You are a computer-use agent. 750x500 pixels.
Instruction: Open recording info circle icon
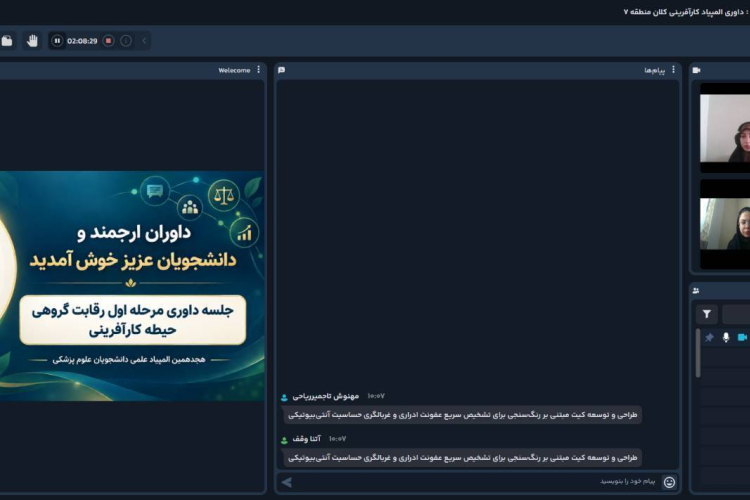pyautogui.click(x=126, y=41)
